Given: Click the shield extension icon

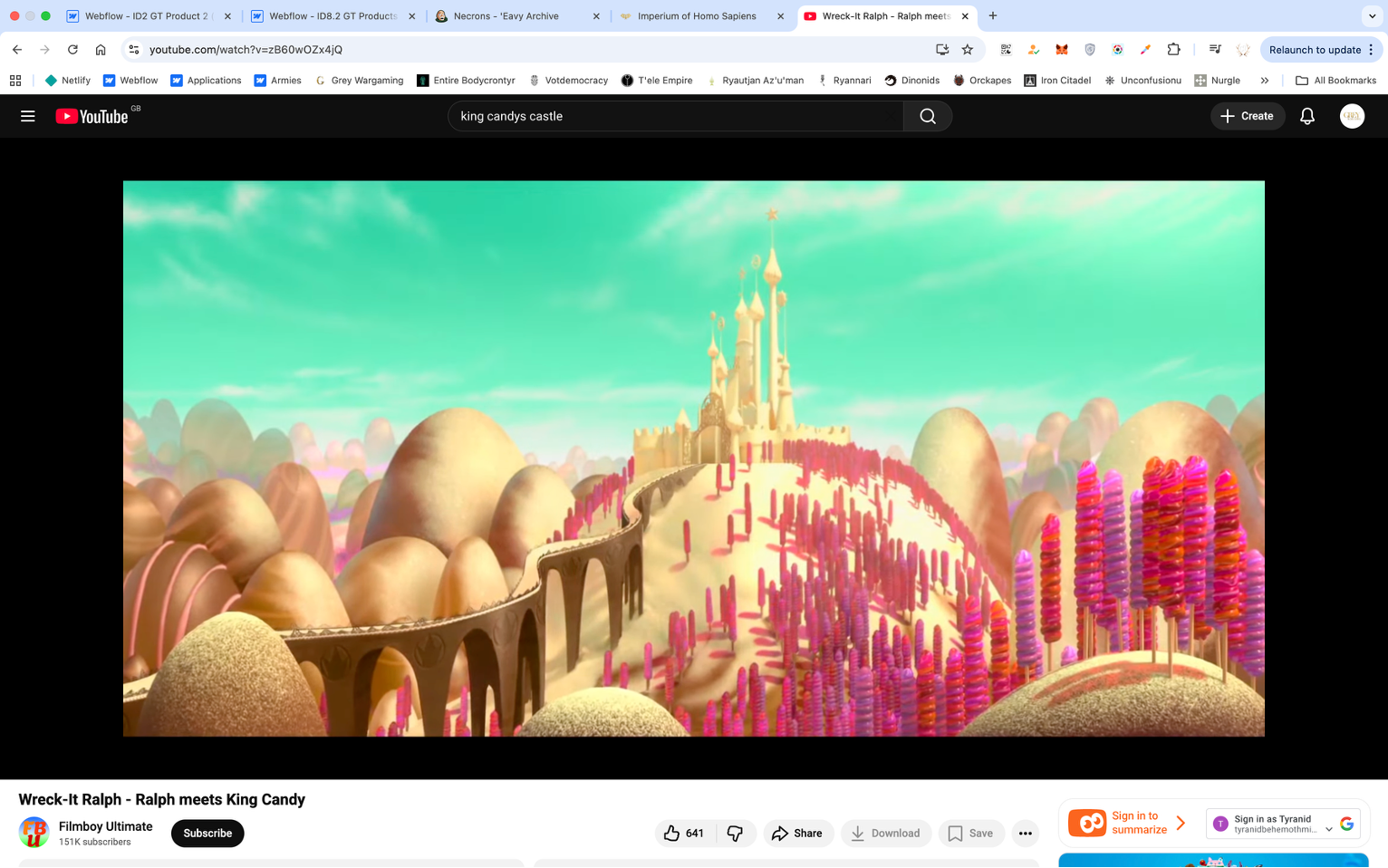Looking at the screenshot, I should point(1090,50).
